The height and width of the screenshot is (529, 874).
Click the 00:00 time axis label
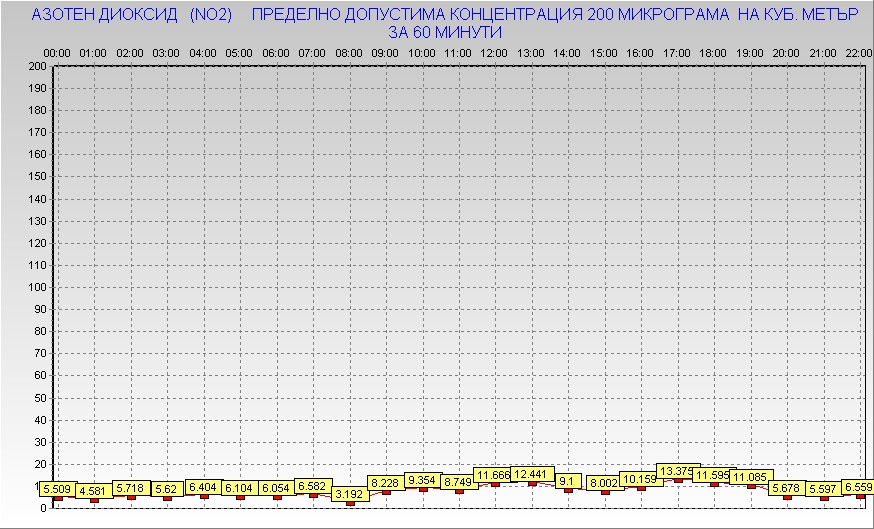57,52
